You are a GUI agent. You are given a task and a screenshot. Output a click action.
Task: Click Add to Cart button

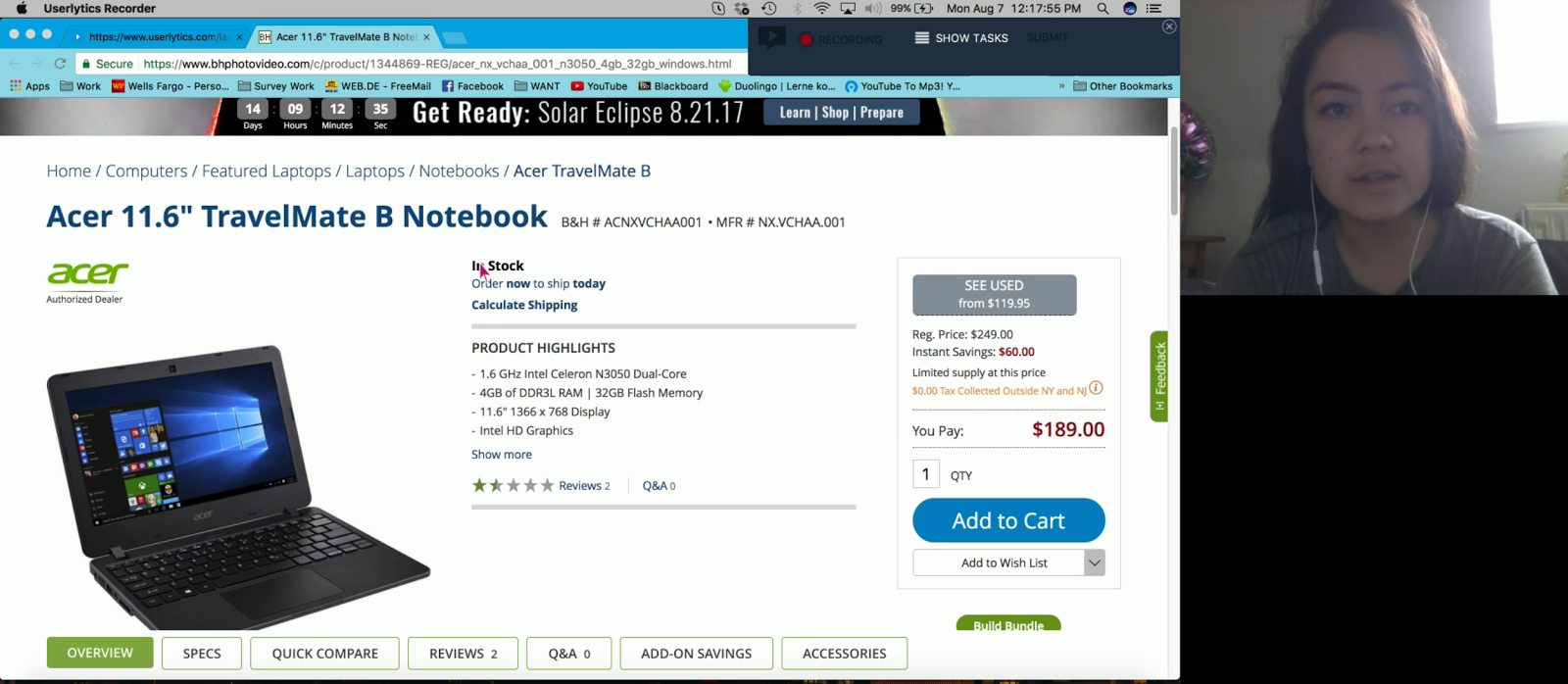(x=1008, y=520)
